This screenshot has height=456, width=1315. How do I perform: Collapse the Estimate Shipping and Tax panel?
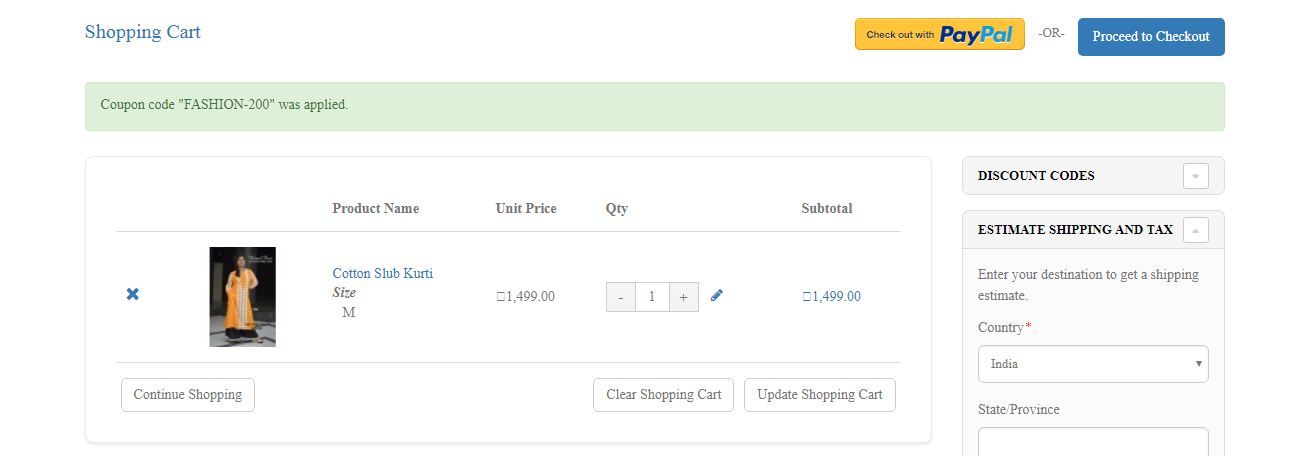(1195, 230)
